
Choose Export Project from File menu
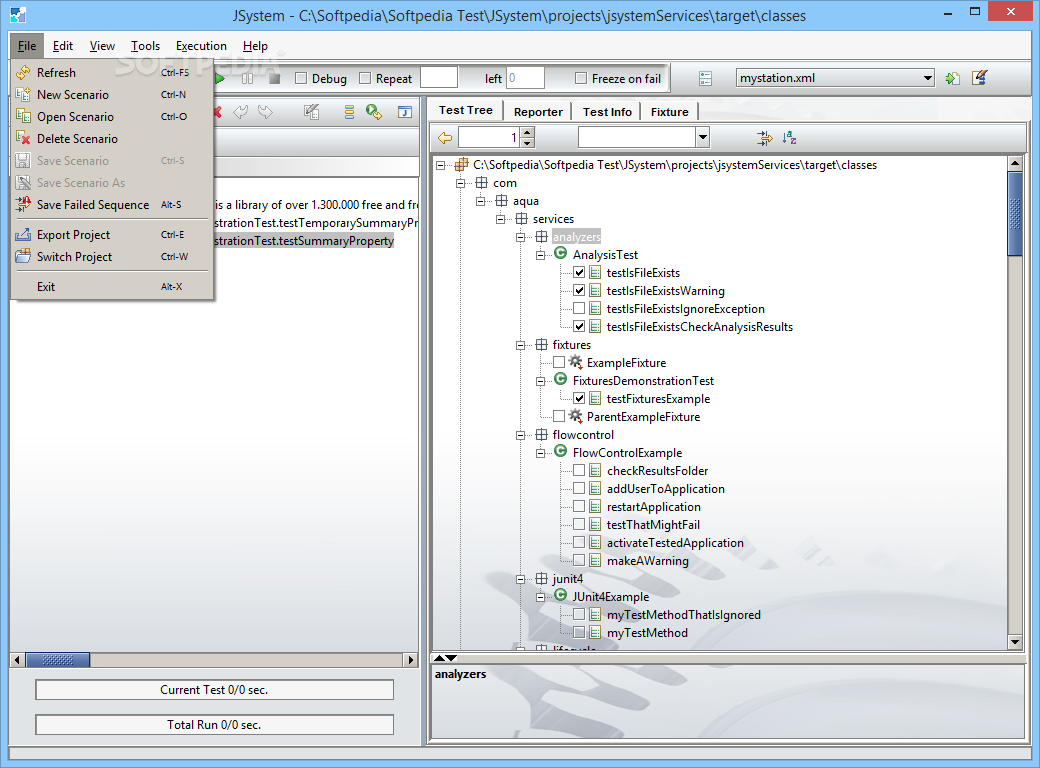point(112,234)
